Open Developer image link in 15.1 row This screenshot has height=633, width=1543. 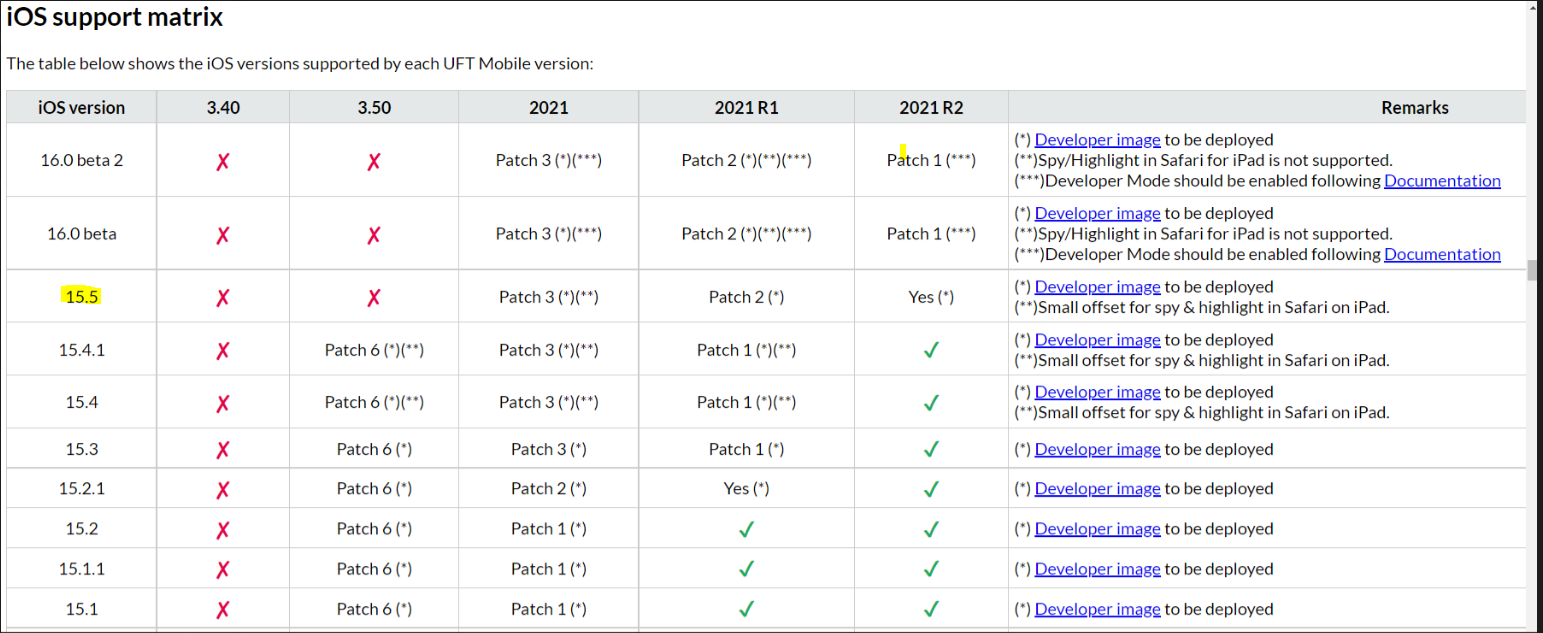pos(1097,609)
